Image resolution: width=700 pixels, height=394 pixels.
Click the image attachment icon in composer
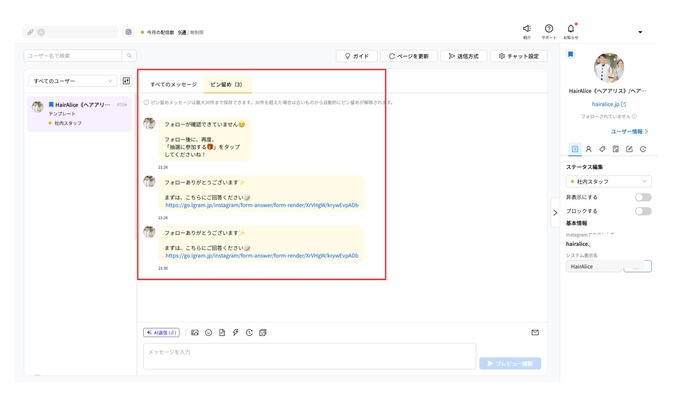[195, 332]
